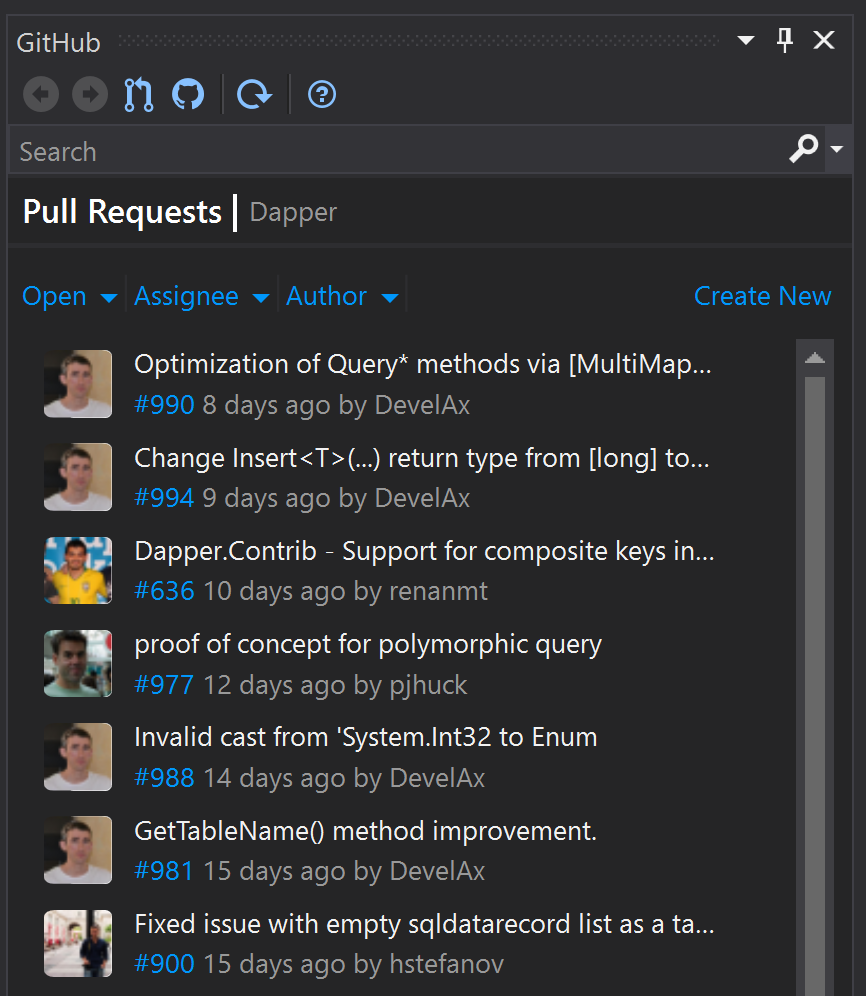Viewport: 866px width, 996px height.
Task: Click '8 days ago by DevelAx' text
Action: coord(336,405)
